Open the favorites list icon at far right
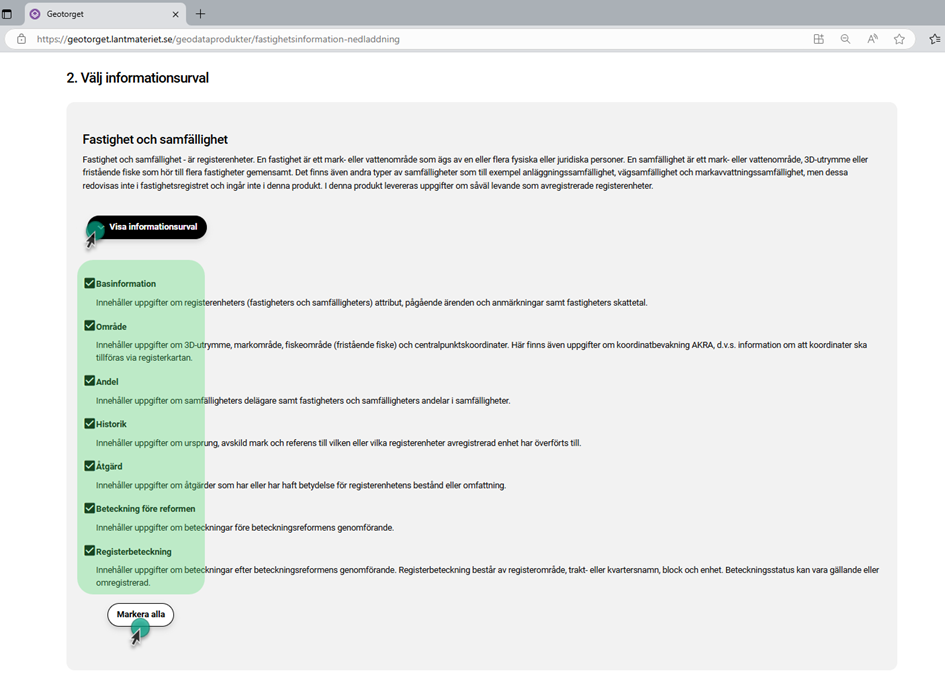945x675 pixels. coord(934,39)
